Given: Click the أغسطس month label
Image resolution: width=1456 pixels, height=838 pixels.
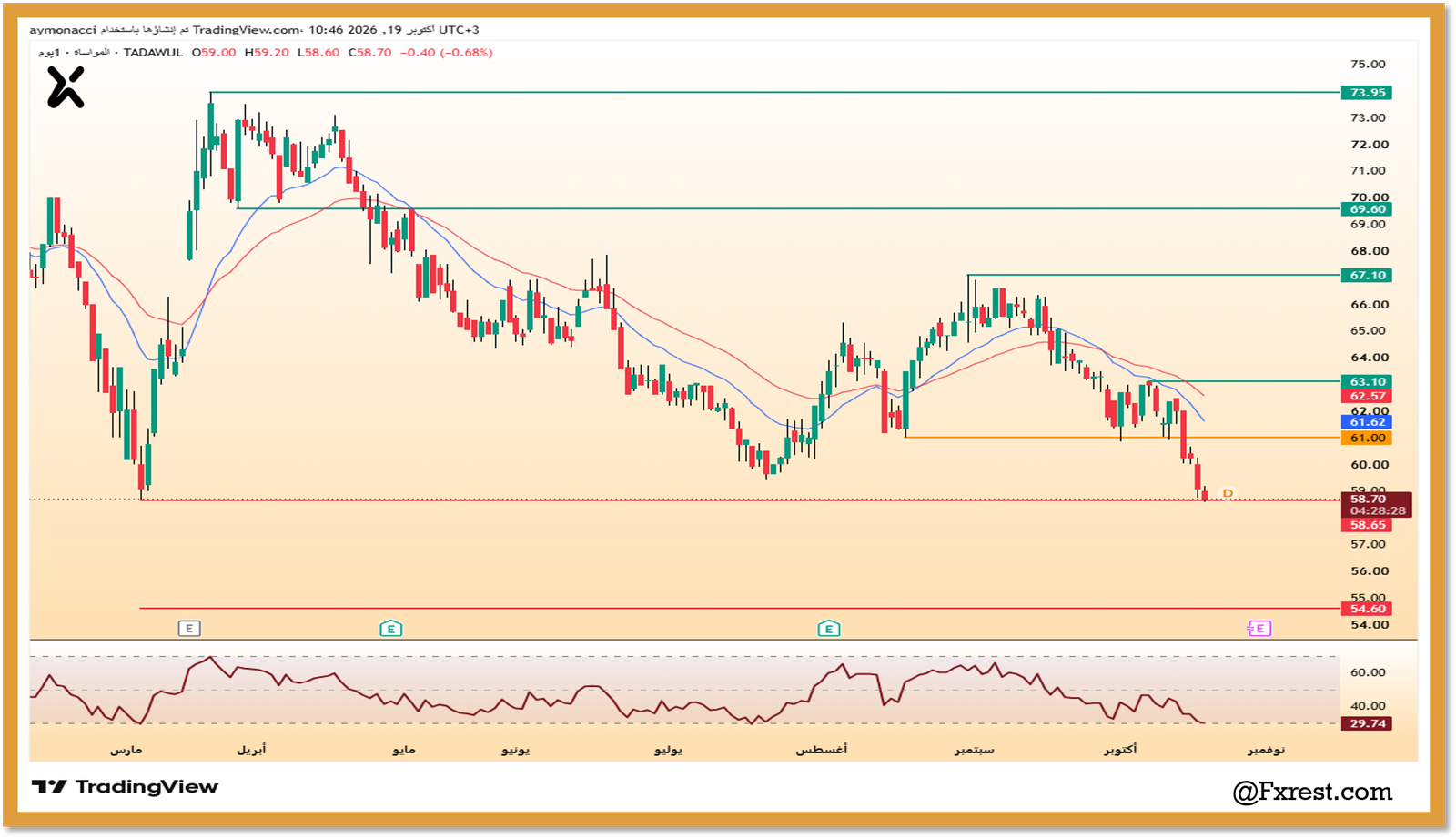Looking at the screenshot, I should click(822, 750).
